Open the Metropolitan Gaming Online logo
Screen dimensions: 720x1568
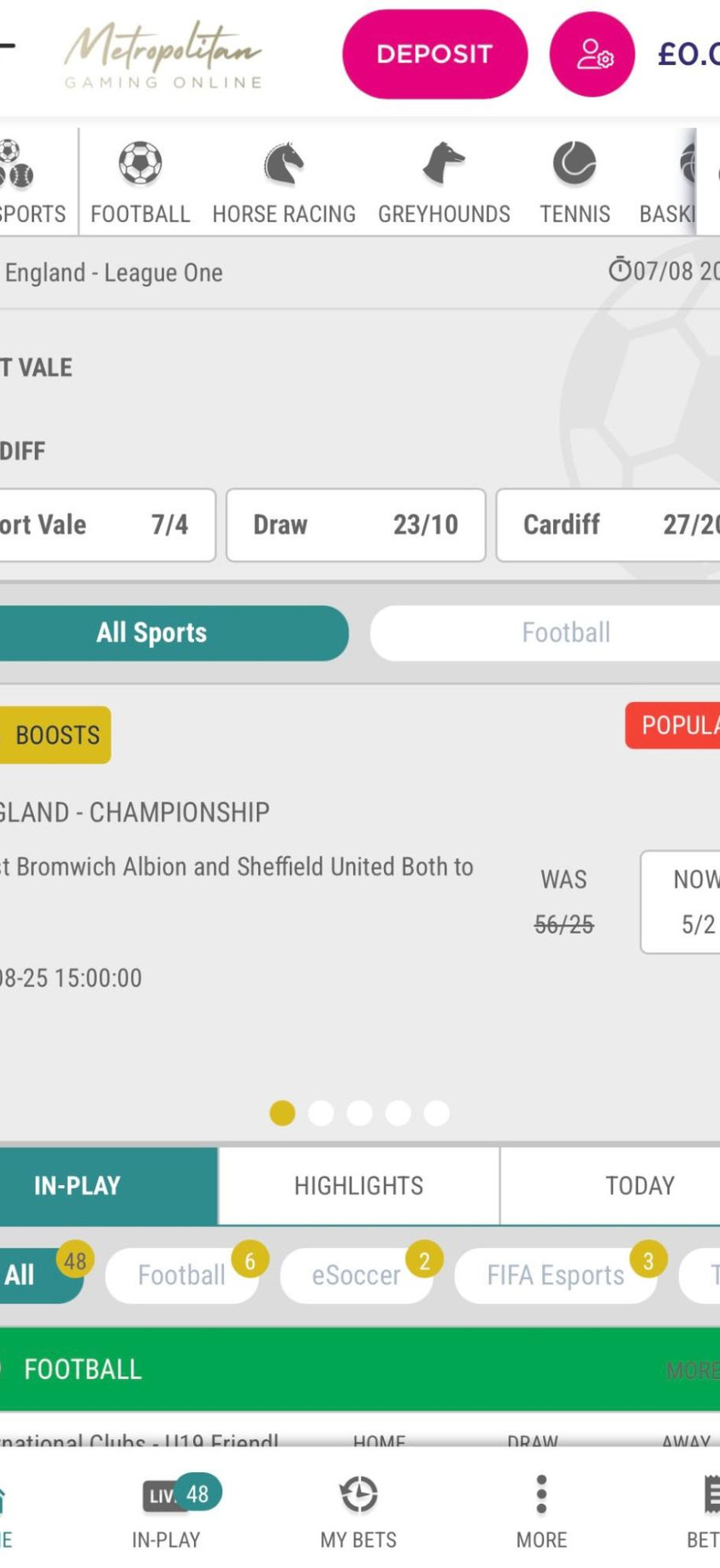pyautogui.click(x=162, y=55)
